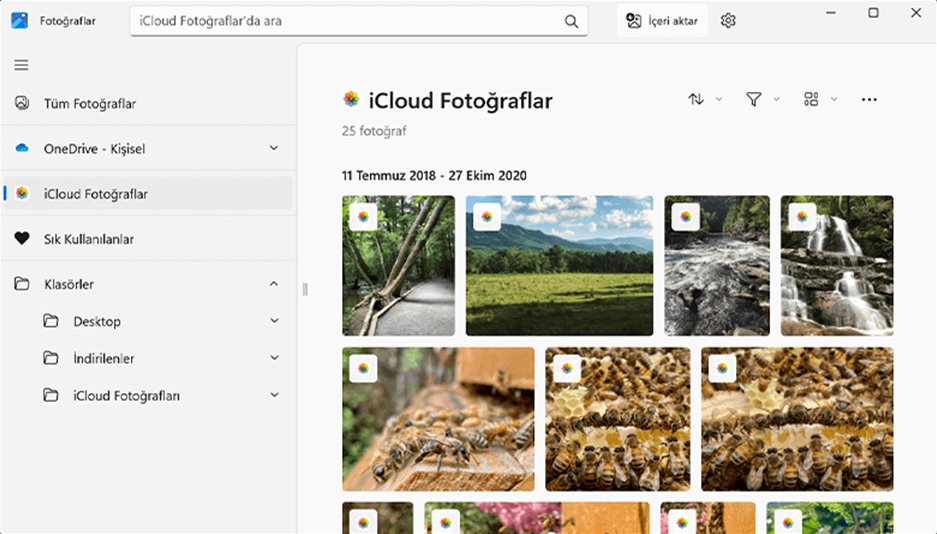
Task: Click the iCloud Fotoğraflar page heading
Action: (461, 100)
